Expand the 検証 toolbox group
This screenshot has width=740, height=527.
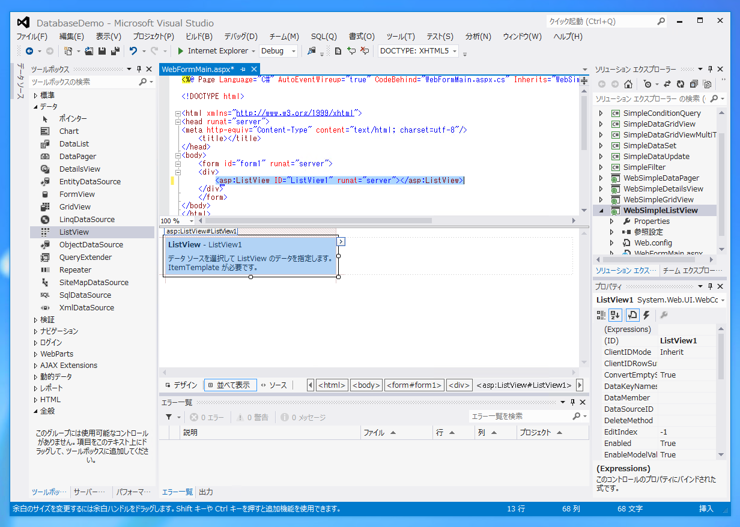pos(35,320)
